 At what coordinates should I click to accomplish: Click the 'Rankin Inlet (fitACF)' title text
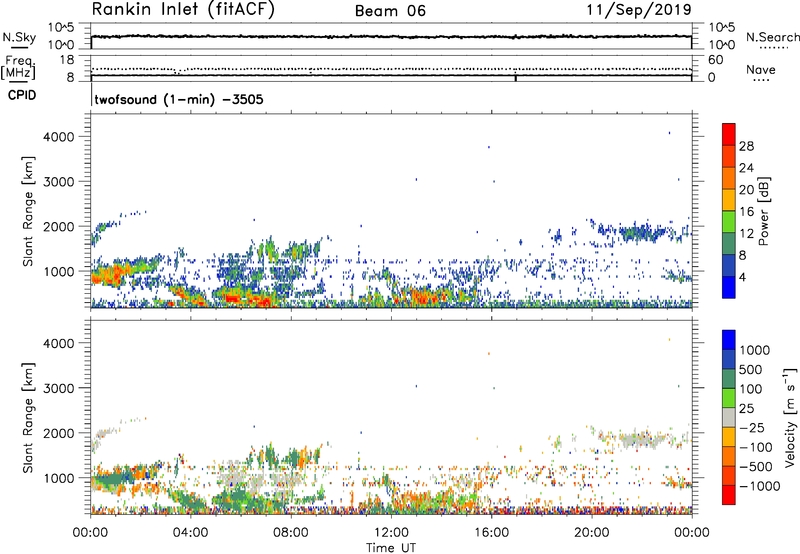183,10
